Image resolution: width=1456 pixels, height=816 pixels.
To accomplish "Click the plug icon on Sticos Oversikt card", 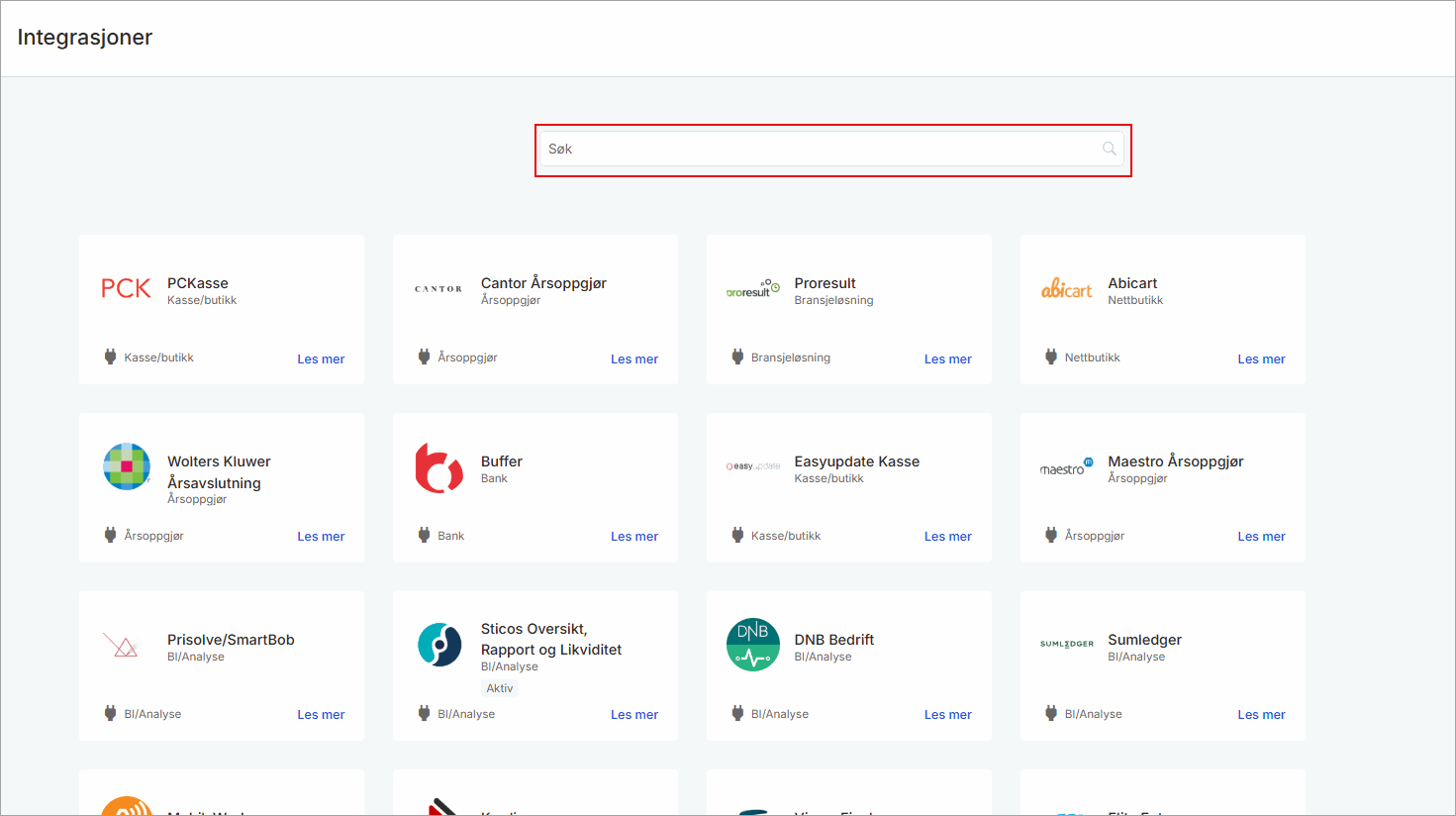I will point(425,713).
